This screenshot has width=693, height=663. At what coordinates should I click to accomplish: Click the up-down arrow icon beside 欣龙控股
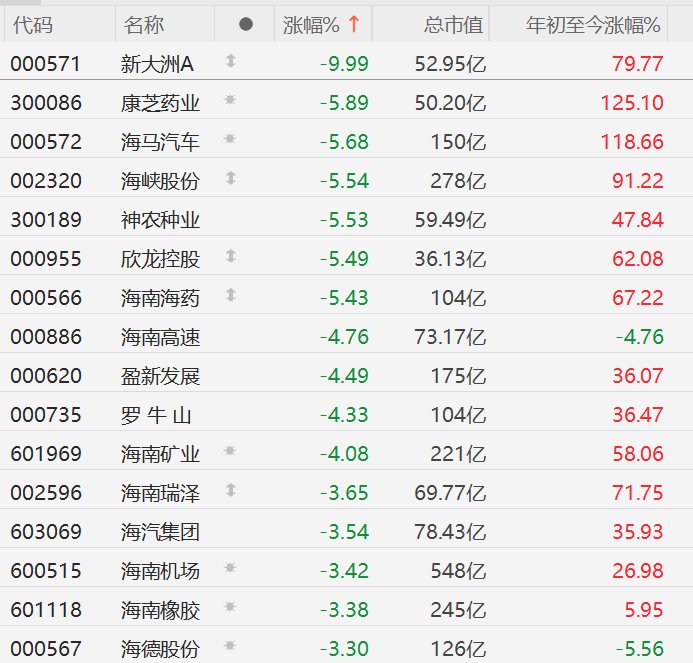tap(230, 257)
